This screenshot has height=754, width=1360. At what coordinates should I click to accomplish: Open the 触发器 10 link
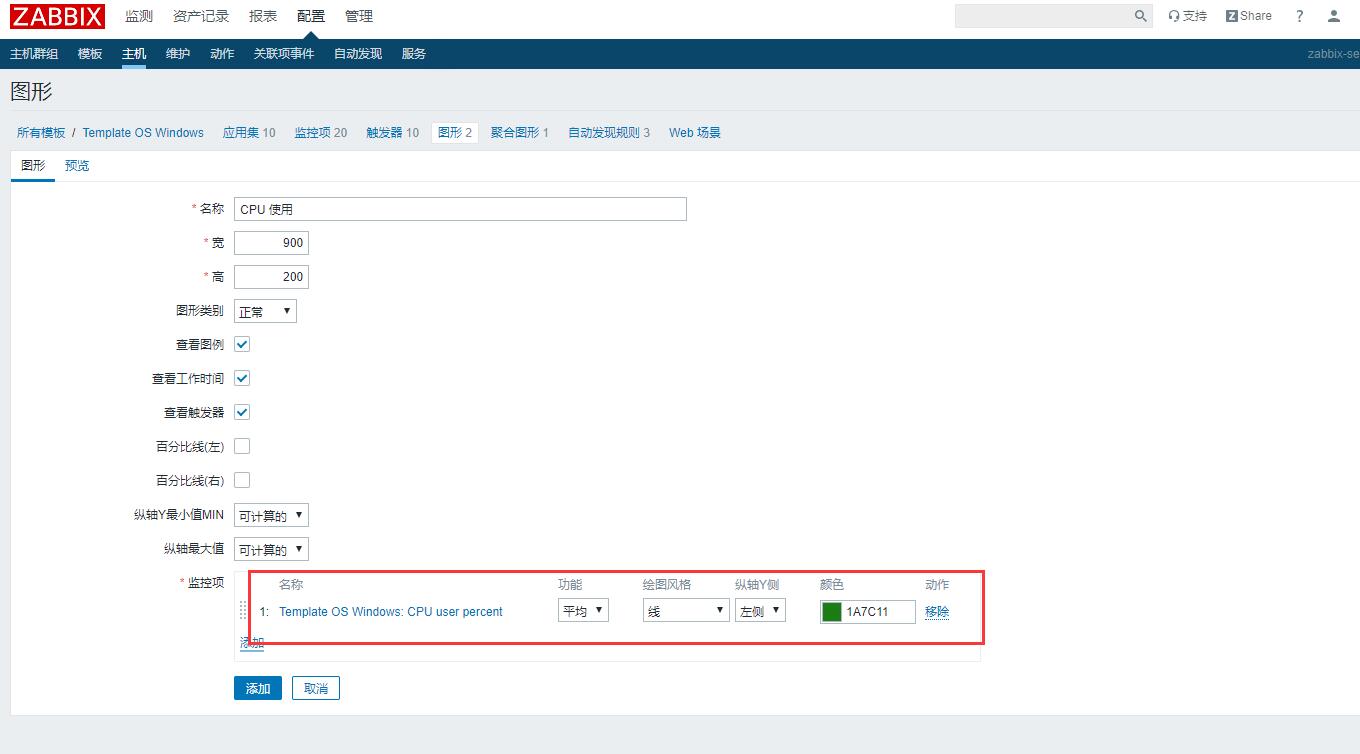pyautogui.click(x=393, y=132)
